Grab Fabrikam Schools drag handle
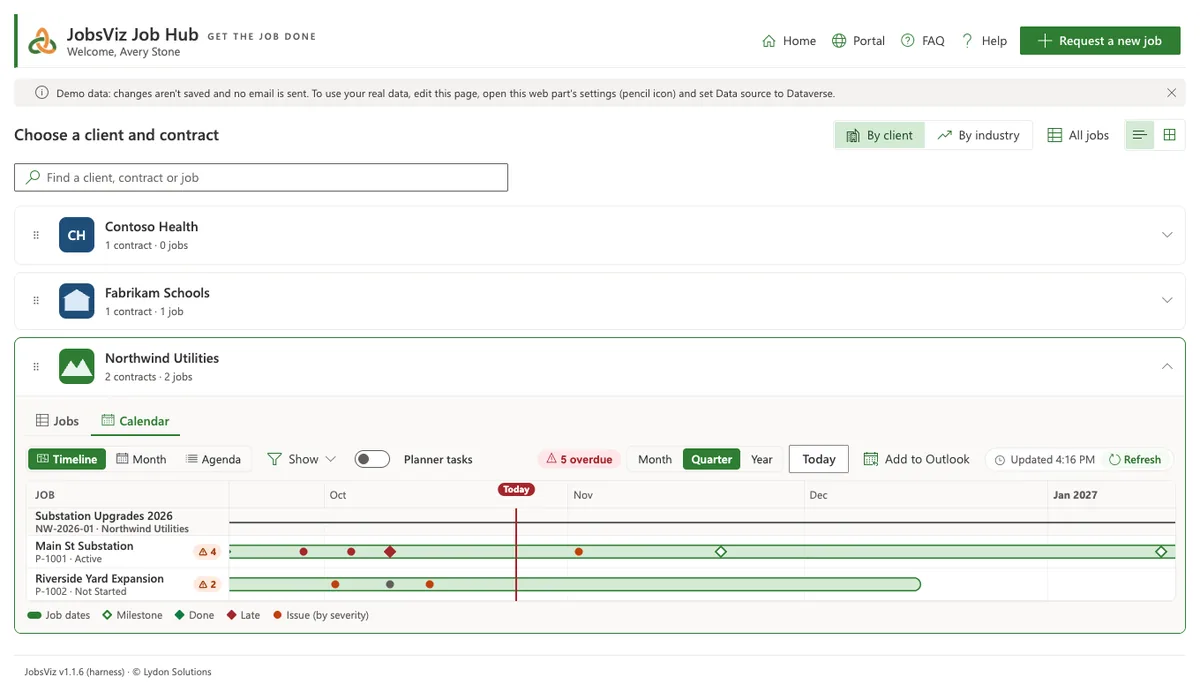 [36, 301]
